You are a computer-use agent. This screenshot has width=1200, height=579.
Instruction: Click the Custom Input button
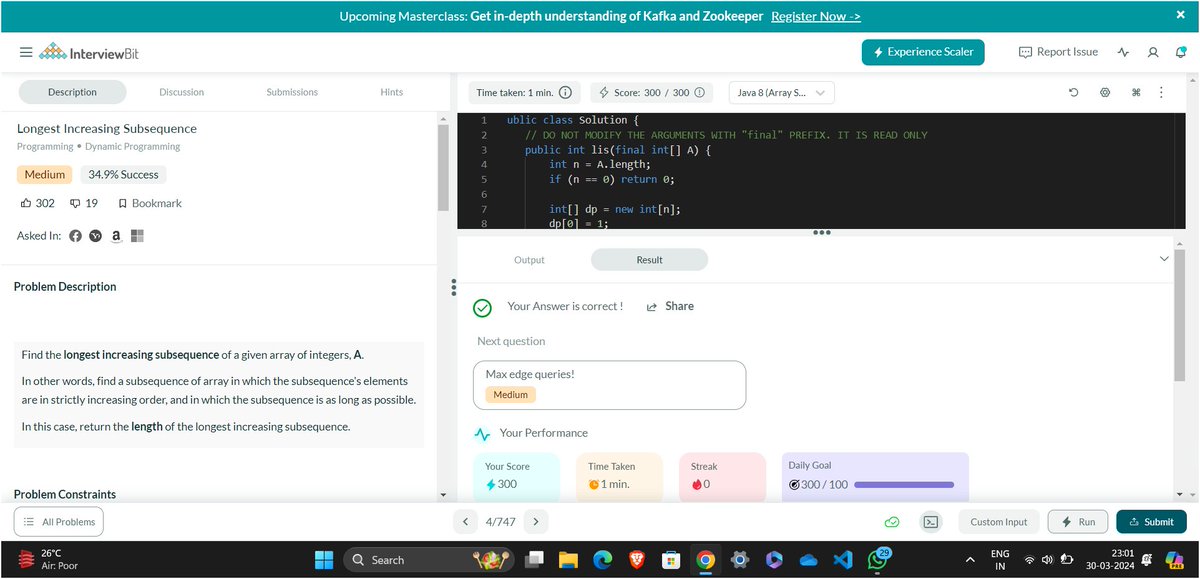click(x=999, y=521)
